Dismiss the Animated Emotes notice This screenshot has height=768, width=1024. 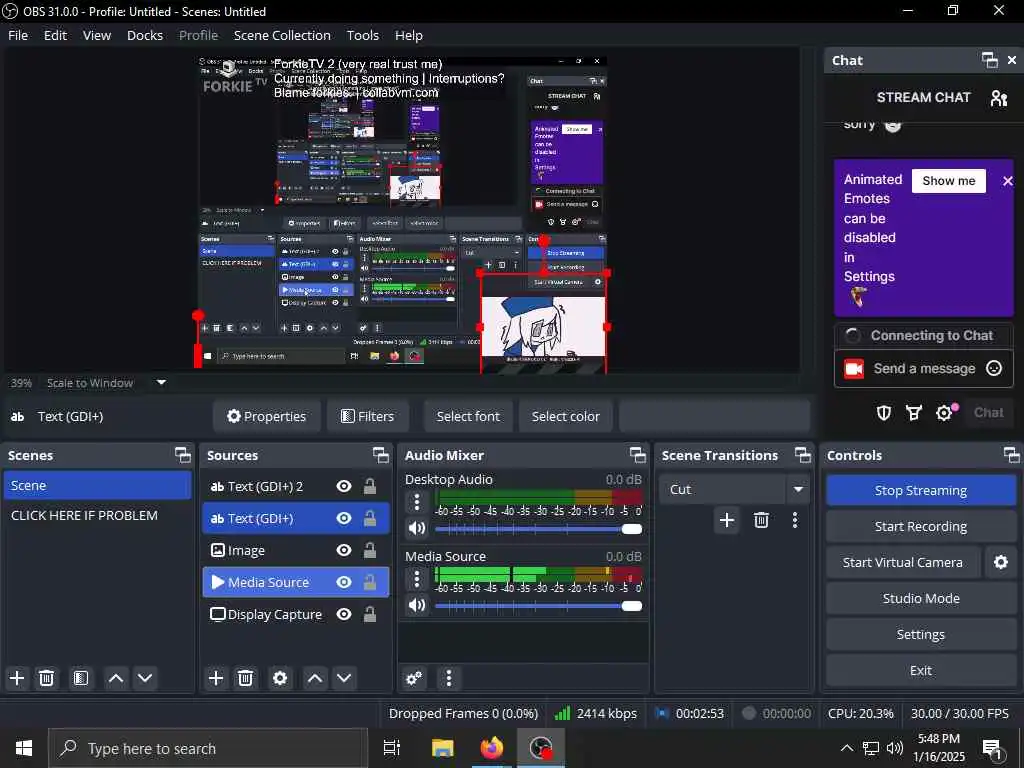[x=1008, y=181]
